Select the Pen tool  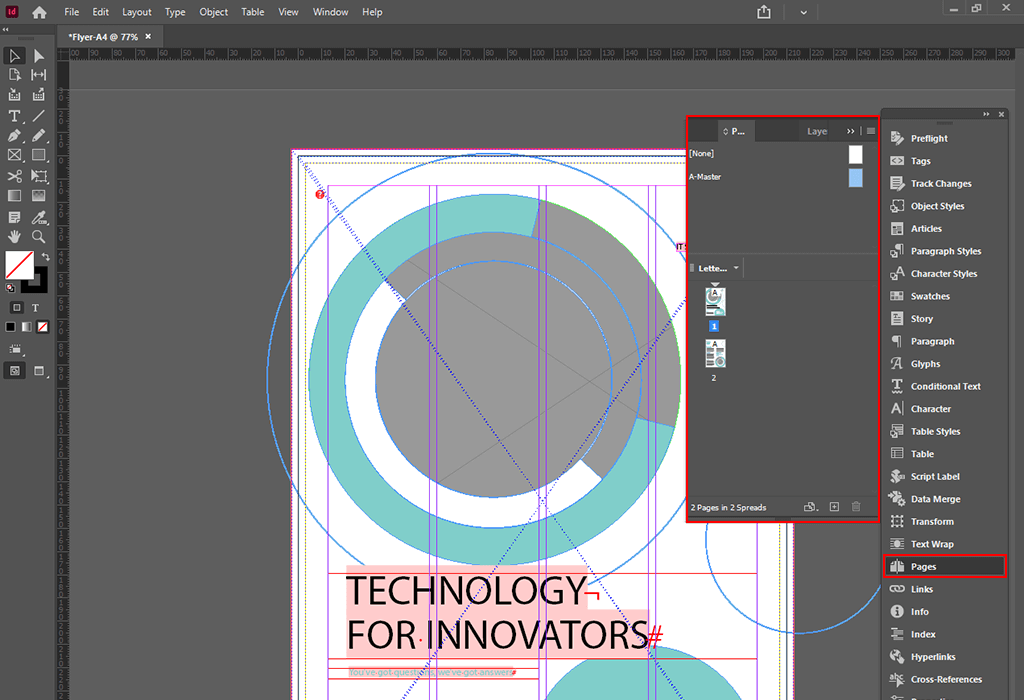coord(14,135)
